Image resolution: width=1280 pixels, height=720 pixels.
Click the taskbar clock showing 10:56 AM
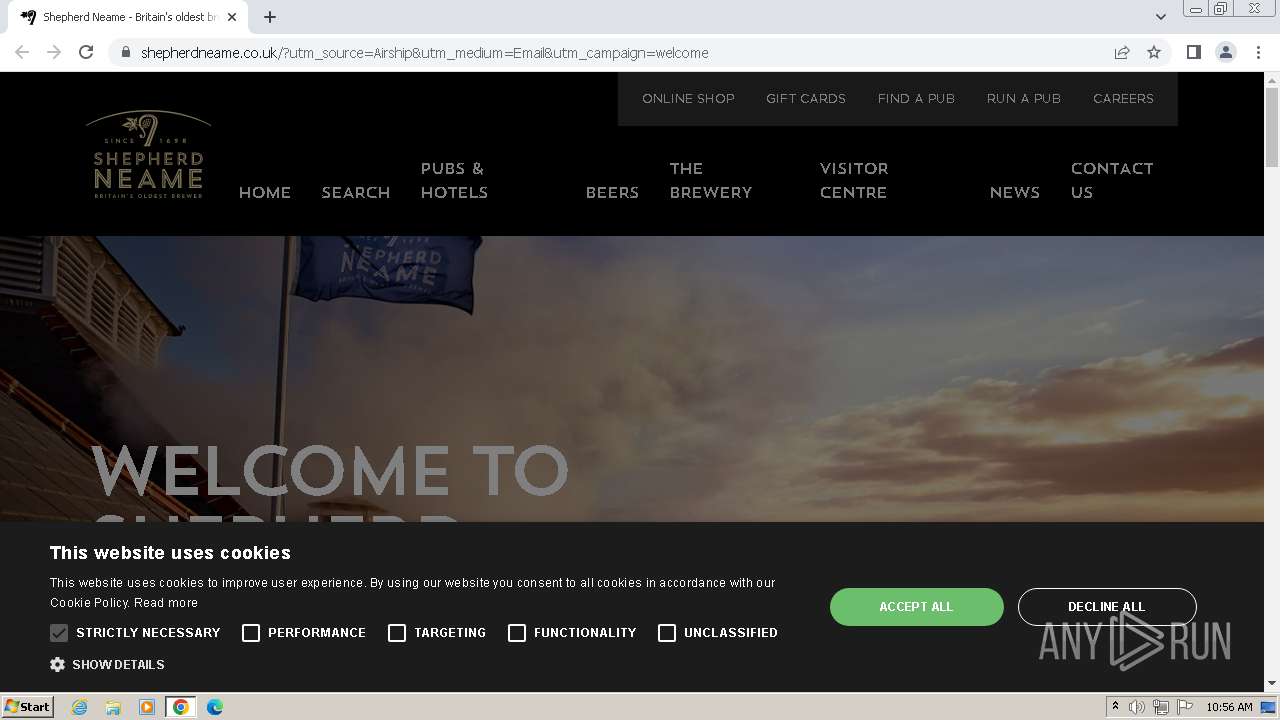(1229, 707)
